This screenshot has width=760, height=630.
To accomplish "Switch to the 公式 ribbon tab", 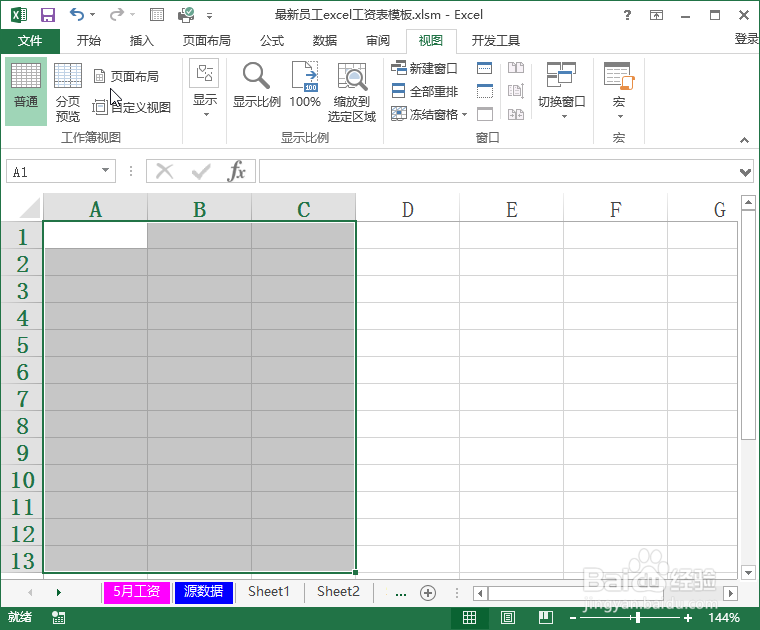I will click(x=271, y=41).
